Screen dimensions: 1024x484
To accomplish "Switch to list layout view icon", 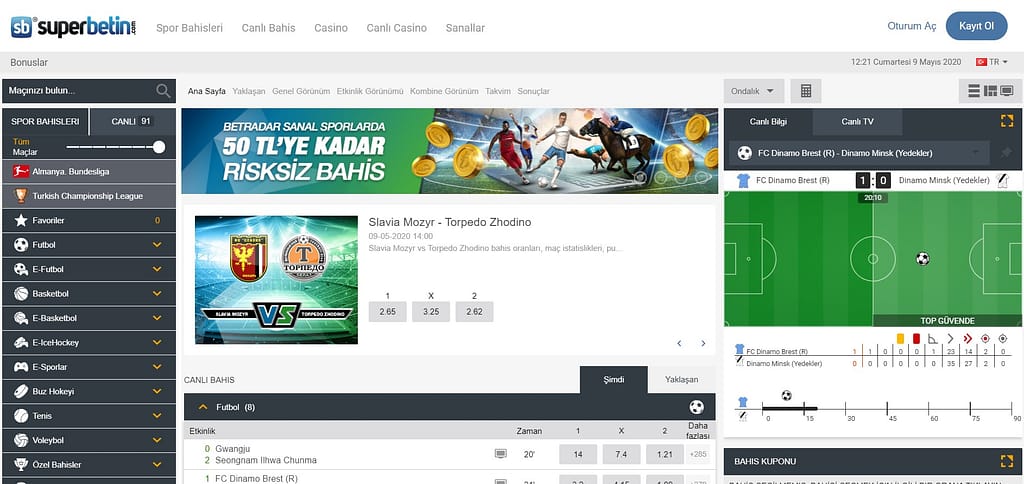I will [x=974, y=91].
